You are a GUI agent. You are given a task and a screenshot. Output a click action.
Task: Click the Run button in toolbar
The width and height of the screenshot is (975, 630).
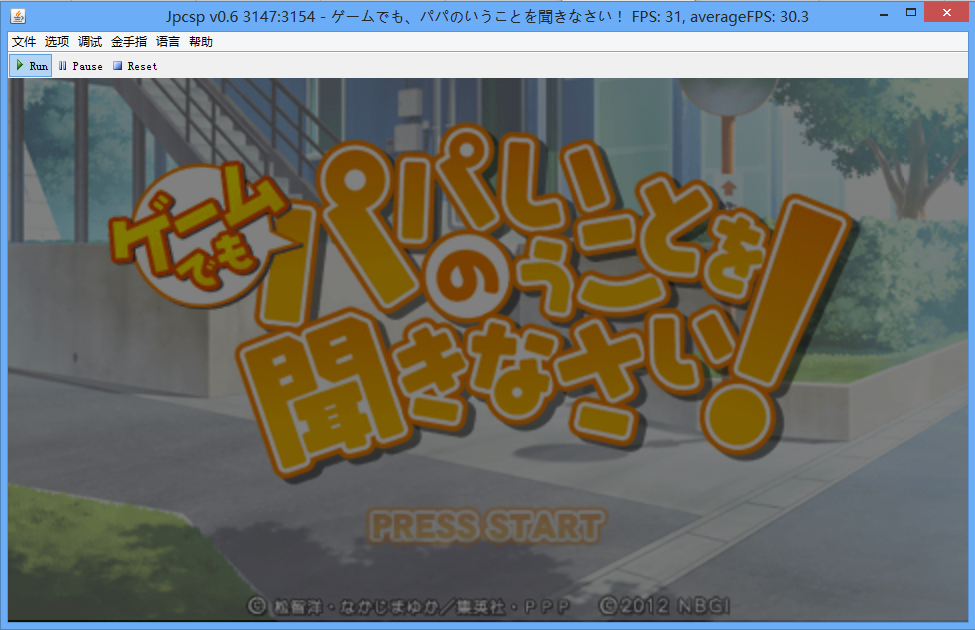tap(31, 66)
